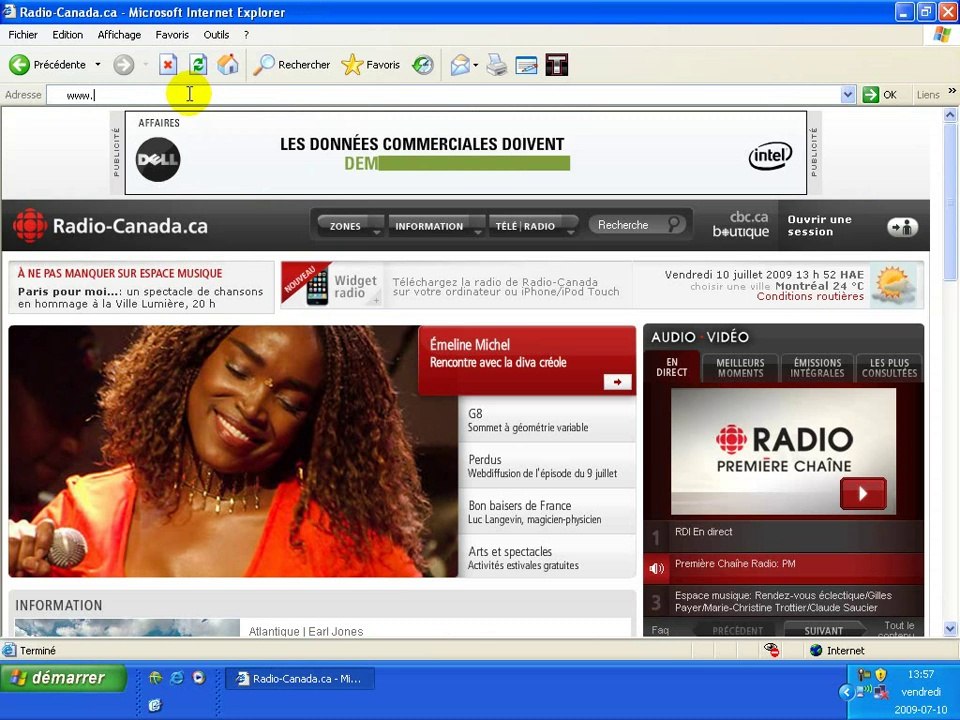Open History clock icon in toolbar
Viewport: 960px width, 720px height.
coord(422,64)
